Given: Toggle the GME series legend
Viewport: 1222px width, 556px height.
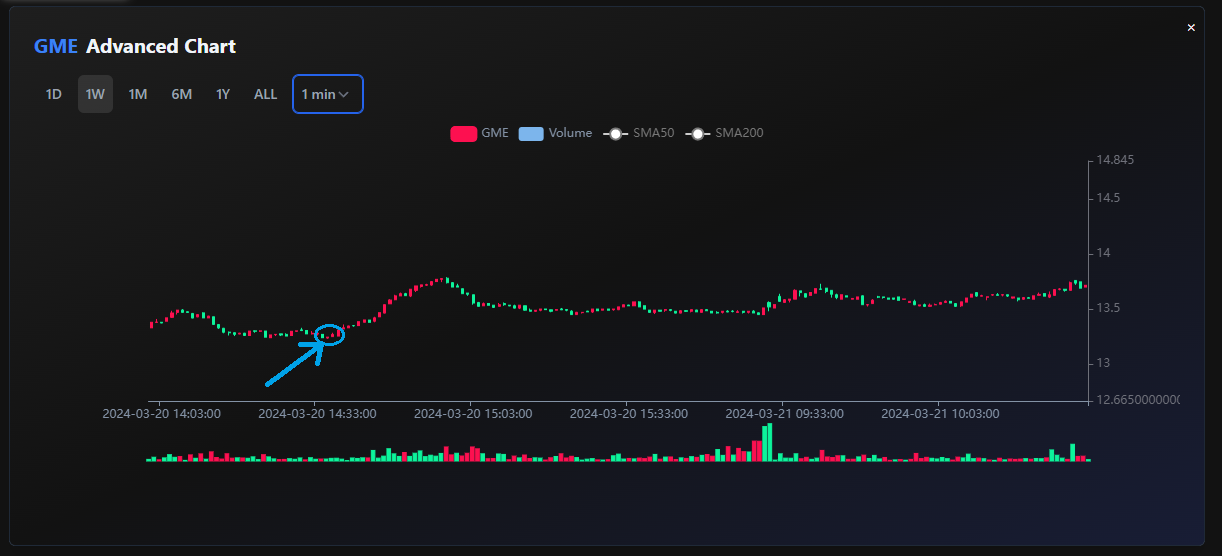Looking at the screenshot, I should (479, 133).
